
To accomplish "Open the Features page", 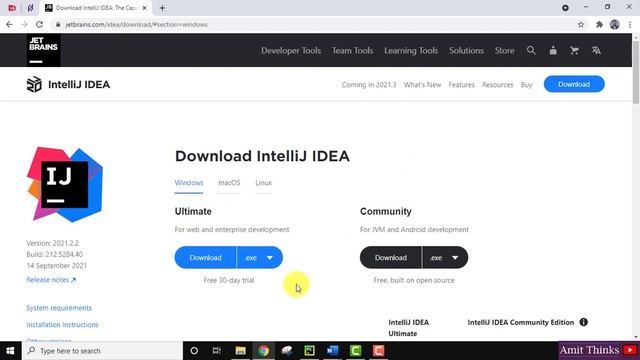I will point(461,84).
